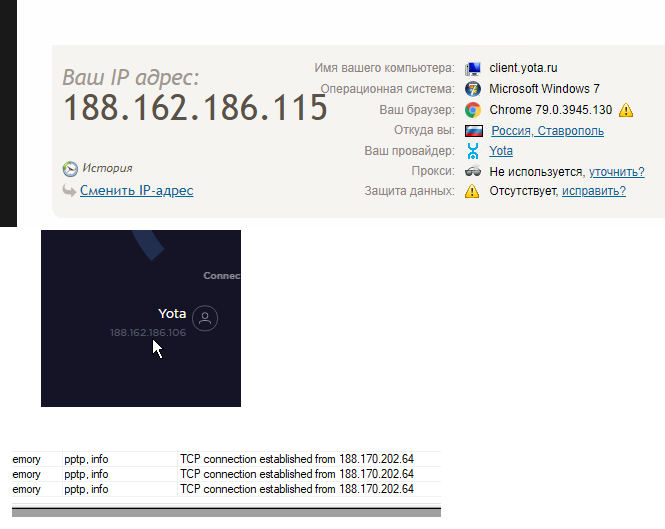665x529 pixels.
Task: Click the first pptp, info log cell
Action: 120,459
